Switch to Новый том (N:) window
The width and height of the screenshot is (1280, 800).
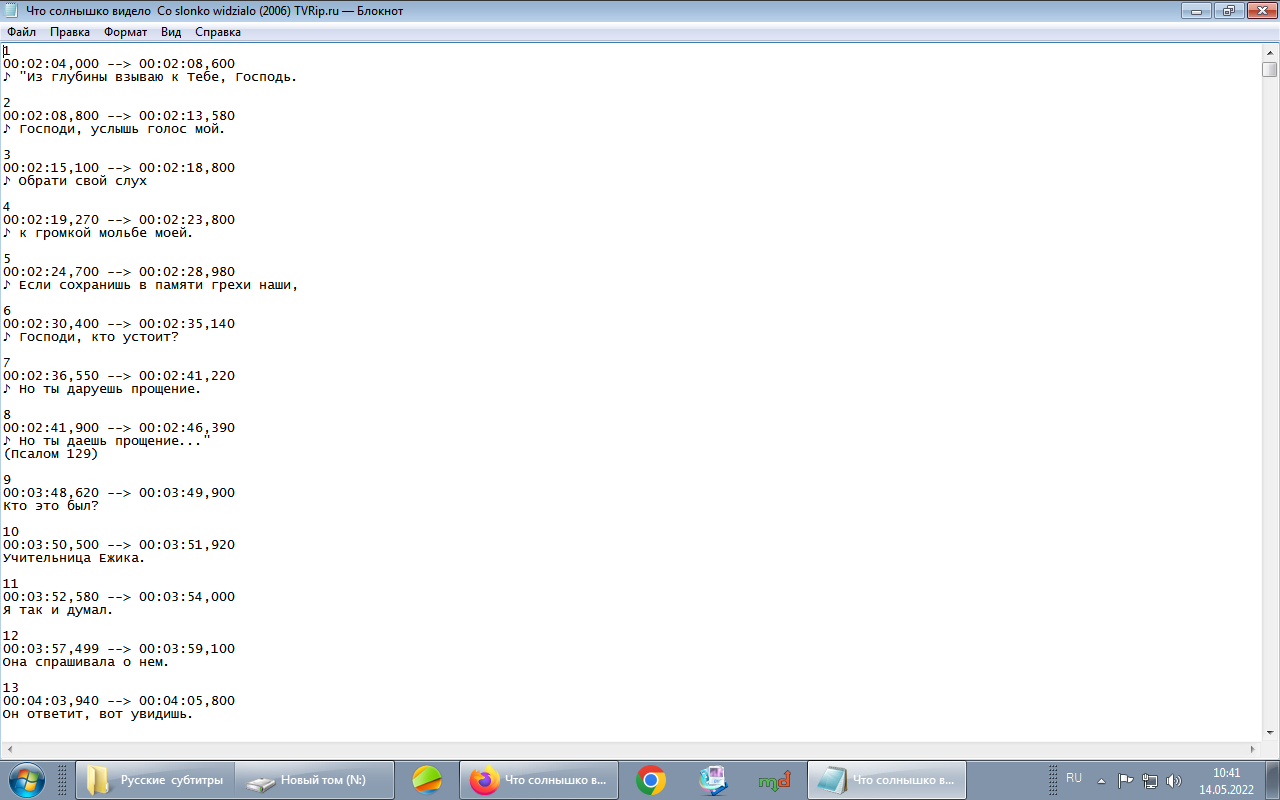[314, 780]
